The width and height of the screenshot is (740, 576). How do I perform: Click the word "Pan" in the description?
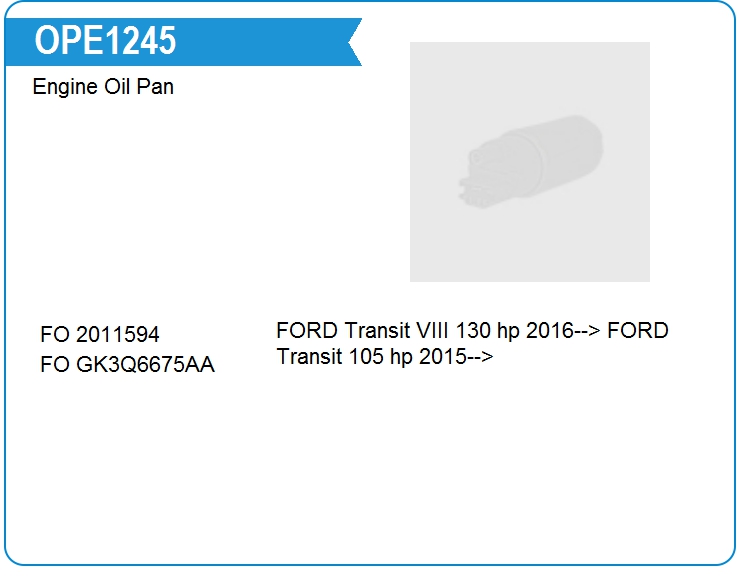(154, 87)
